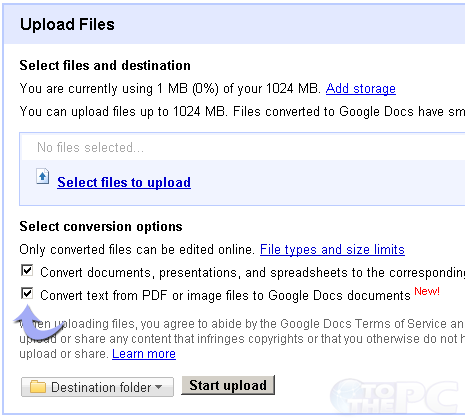Open File types and size limits link

coord(332,250)
